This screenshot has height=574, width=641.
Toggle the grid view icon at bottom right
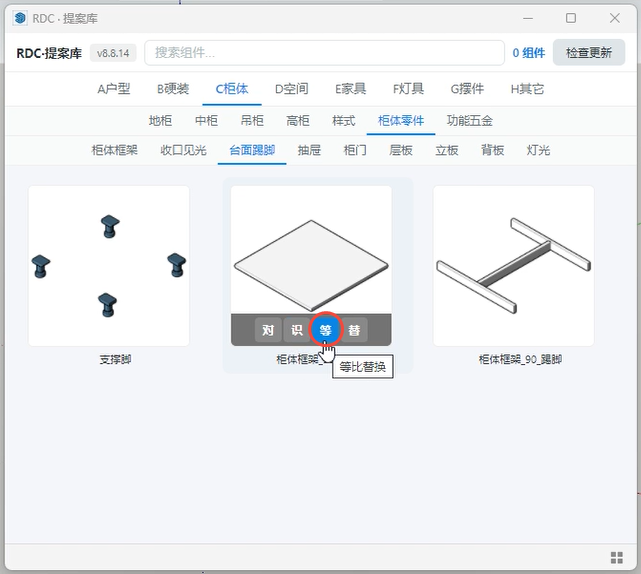tap(616, 557)
